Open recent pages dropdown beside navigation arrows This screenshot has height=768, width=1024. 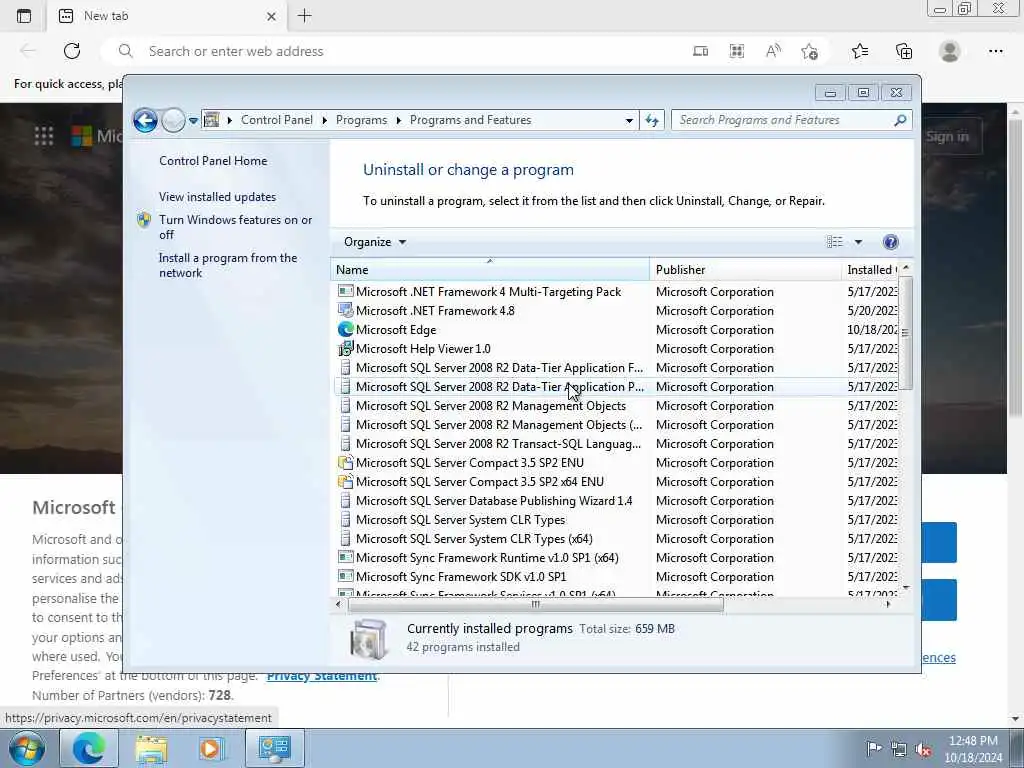coord(193,121)
